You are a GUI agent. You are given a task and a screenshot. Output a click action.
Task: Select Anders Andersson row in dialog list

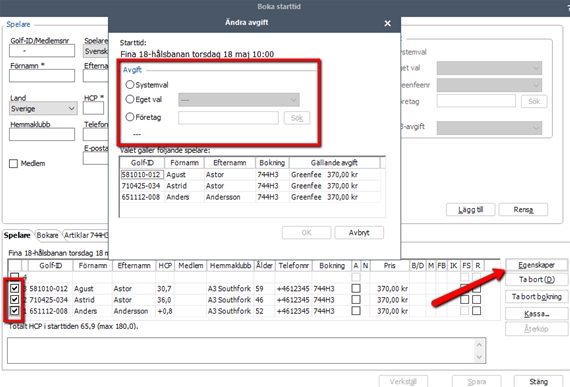250,197
